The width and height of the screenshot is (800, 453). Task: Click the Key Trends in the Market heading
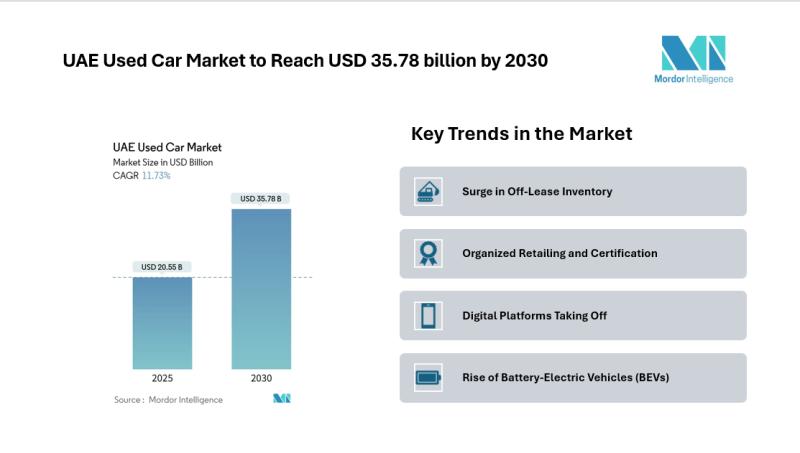click(x=521, y=134)
